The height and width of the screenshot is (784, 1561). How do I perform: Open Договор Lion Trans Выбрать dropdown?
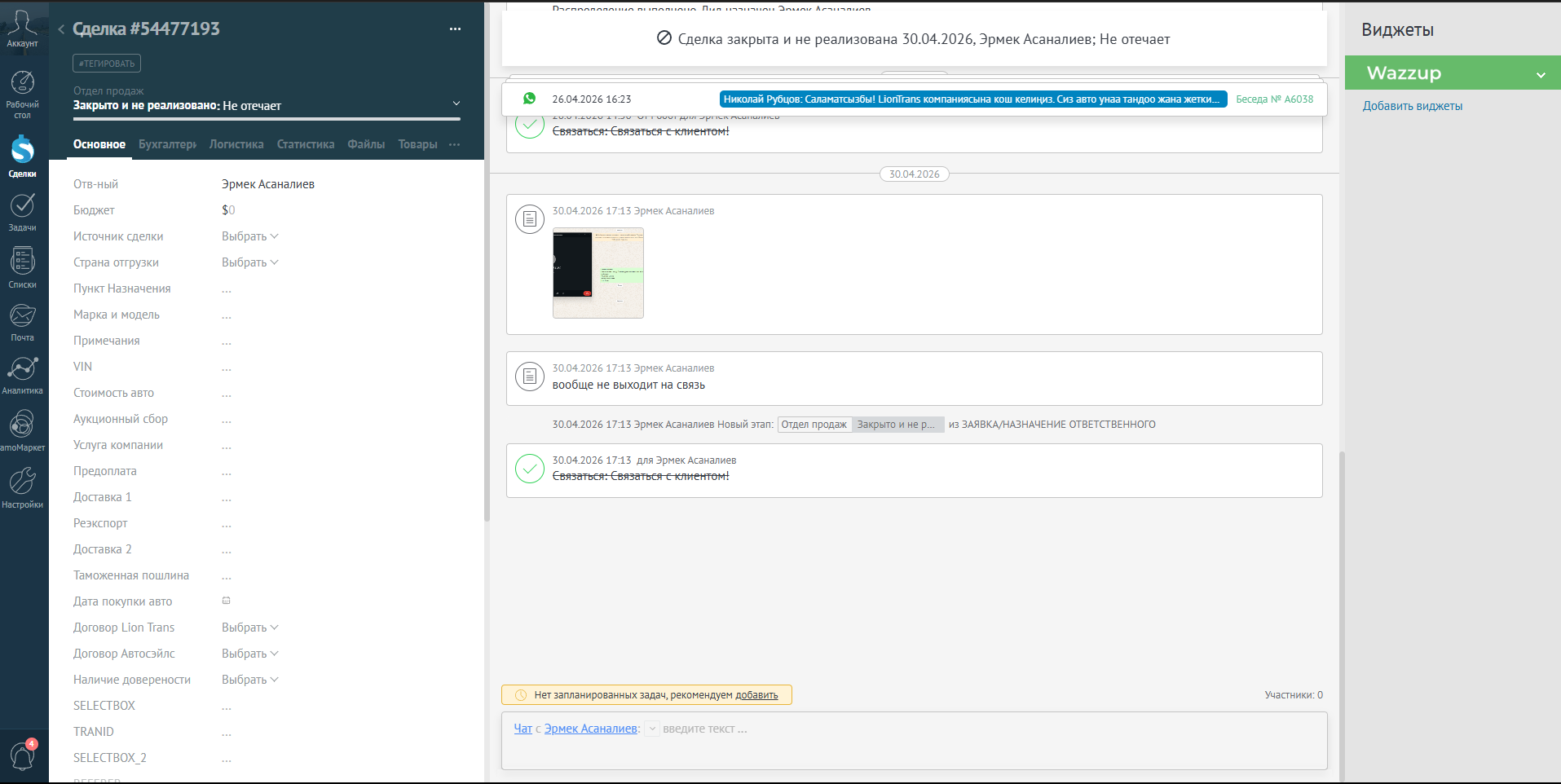[x=250, y=628]
